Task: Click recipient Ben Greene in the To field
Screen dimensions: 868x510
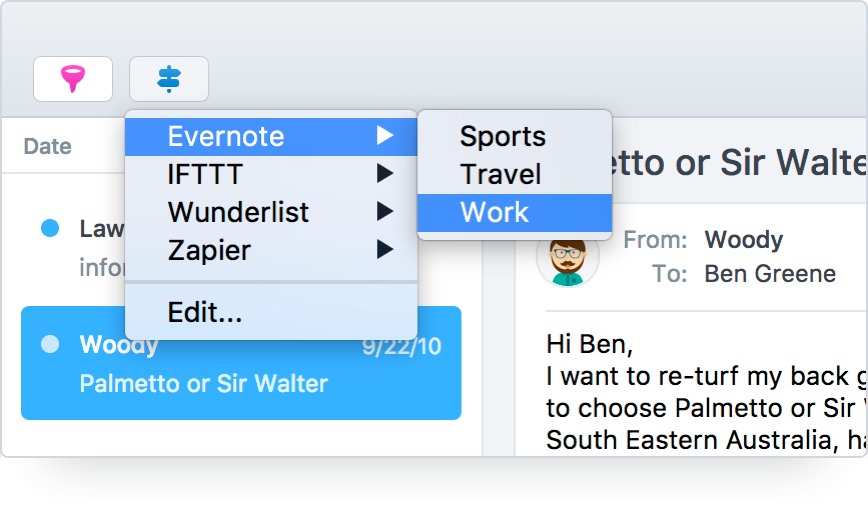Action: click(770, 274)
